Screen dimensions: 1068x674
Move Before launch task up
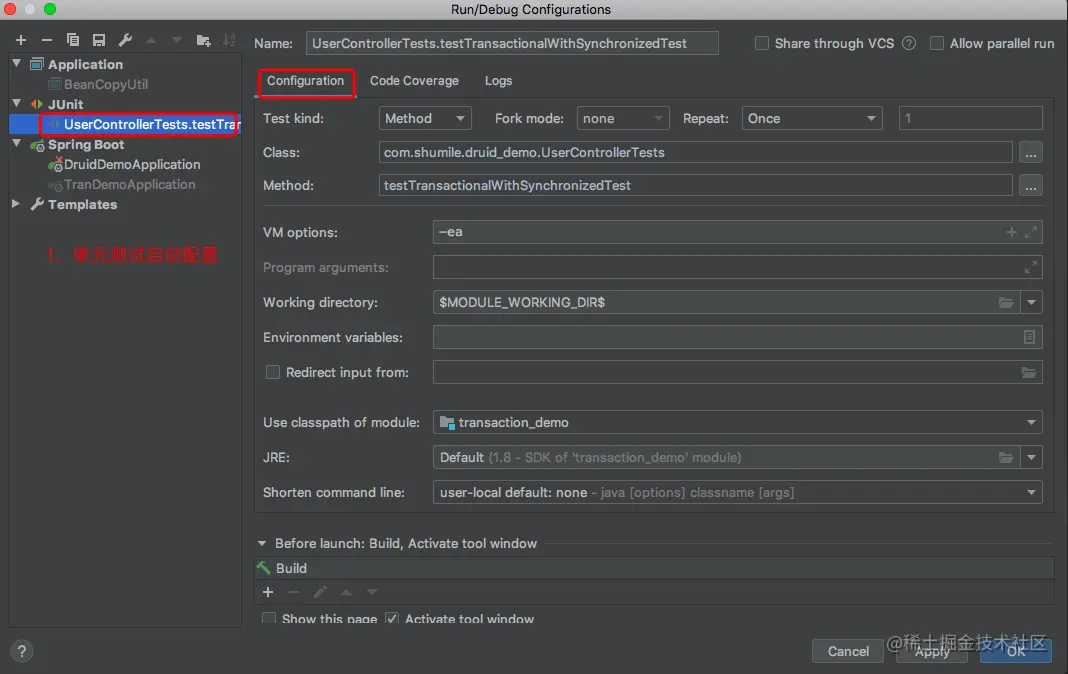[x=346, y=592]
